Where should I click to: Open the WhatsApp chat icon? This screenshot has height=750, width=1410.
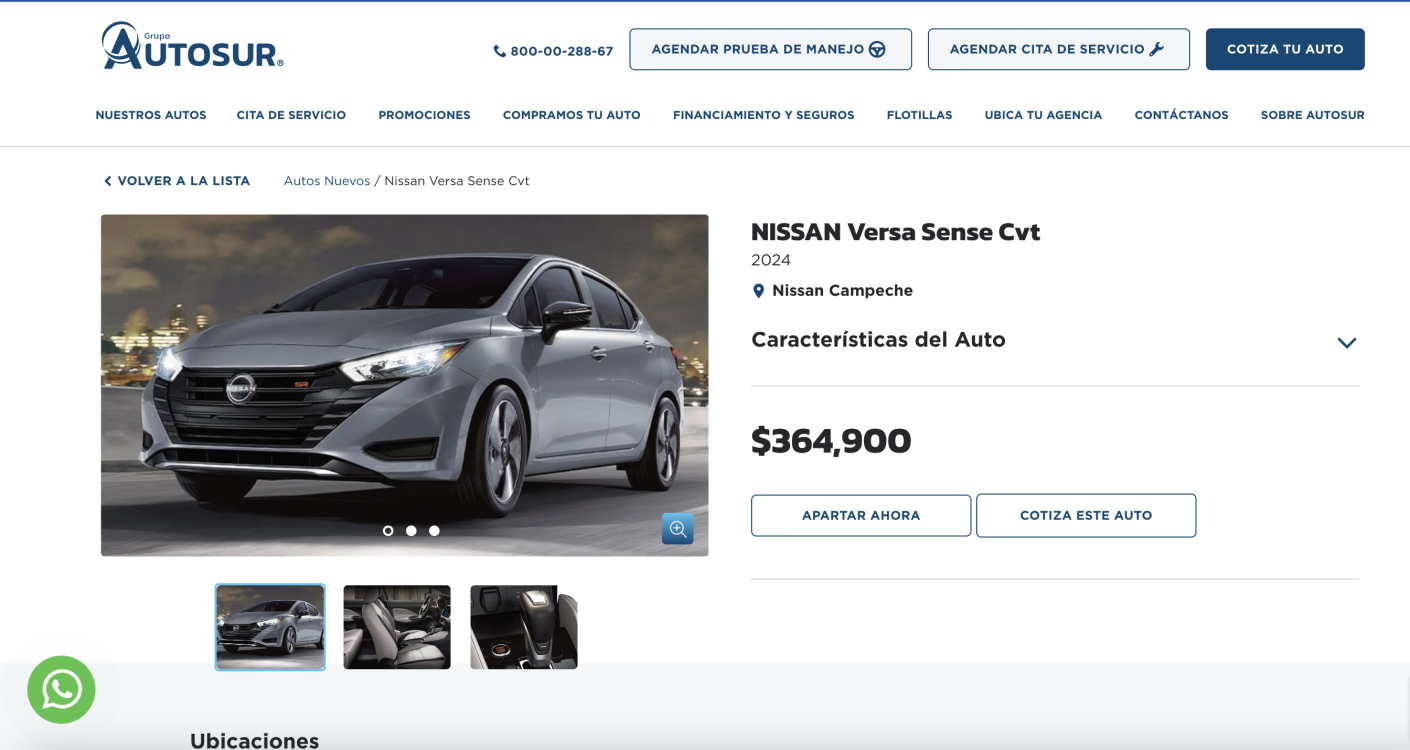(61, 689)
